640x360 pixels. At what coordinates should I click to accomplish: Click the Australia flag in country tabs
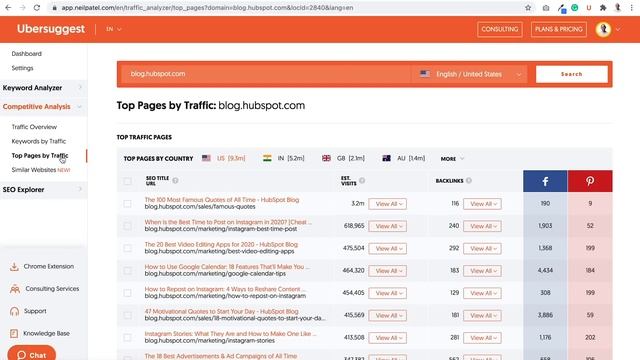(386, 158)
